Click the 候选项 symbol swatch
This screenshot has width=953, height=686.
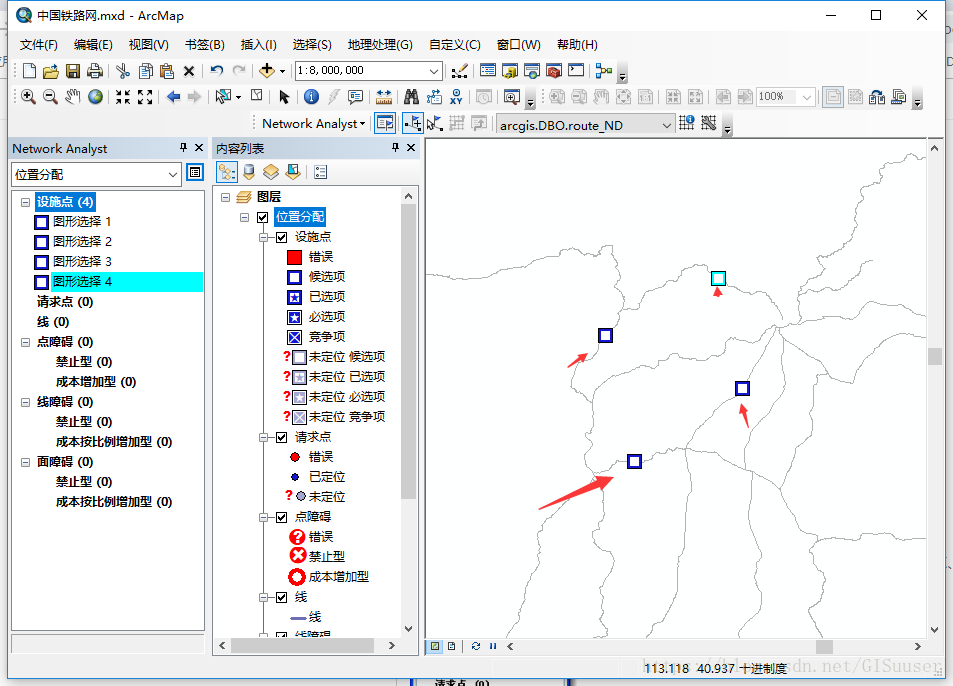[294, 278]
